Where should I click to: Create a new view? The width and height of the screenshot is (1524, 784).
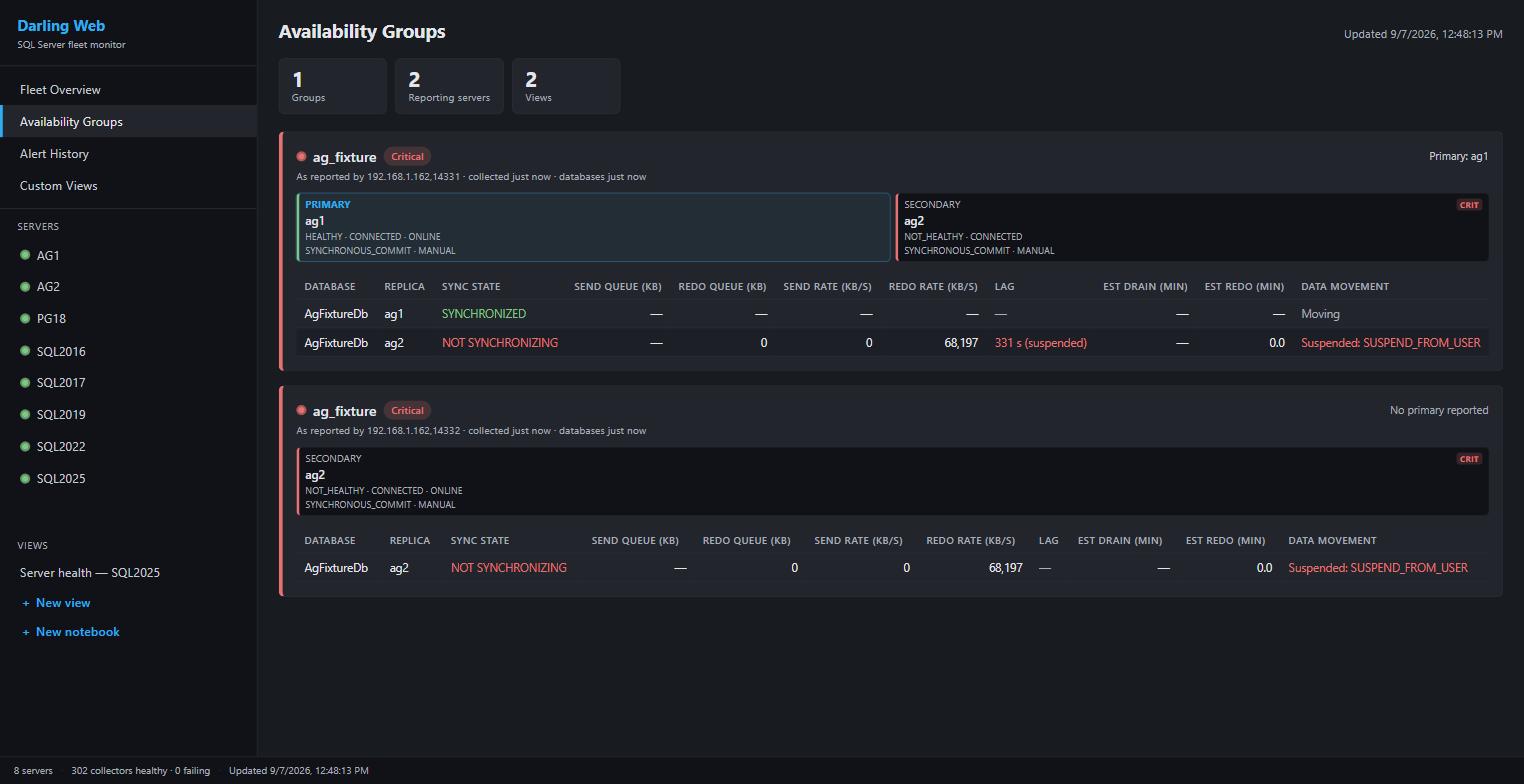coord(56,603)
